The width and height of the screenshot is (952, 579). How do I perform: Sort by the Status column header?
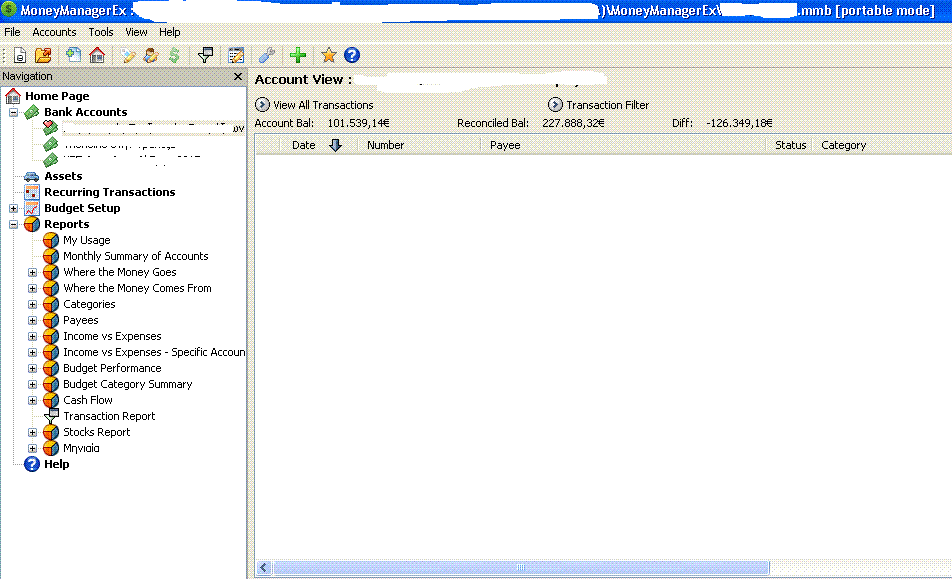790,145
